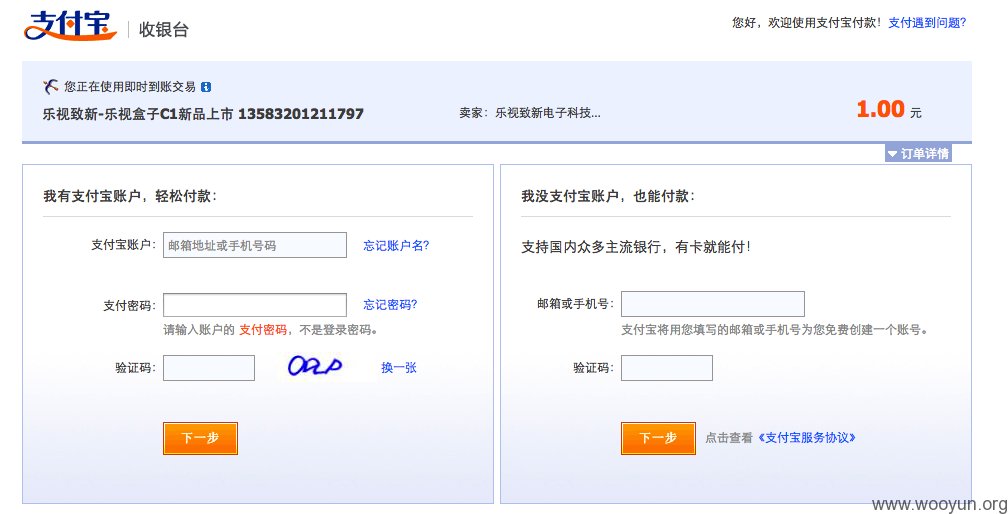Open the 《支付宝服务协议》 link
Image resolution: width=1008 pixels, height=514 pixels.
coord(807,438)
